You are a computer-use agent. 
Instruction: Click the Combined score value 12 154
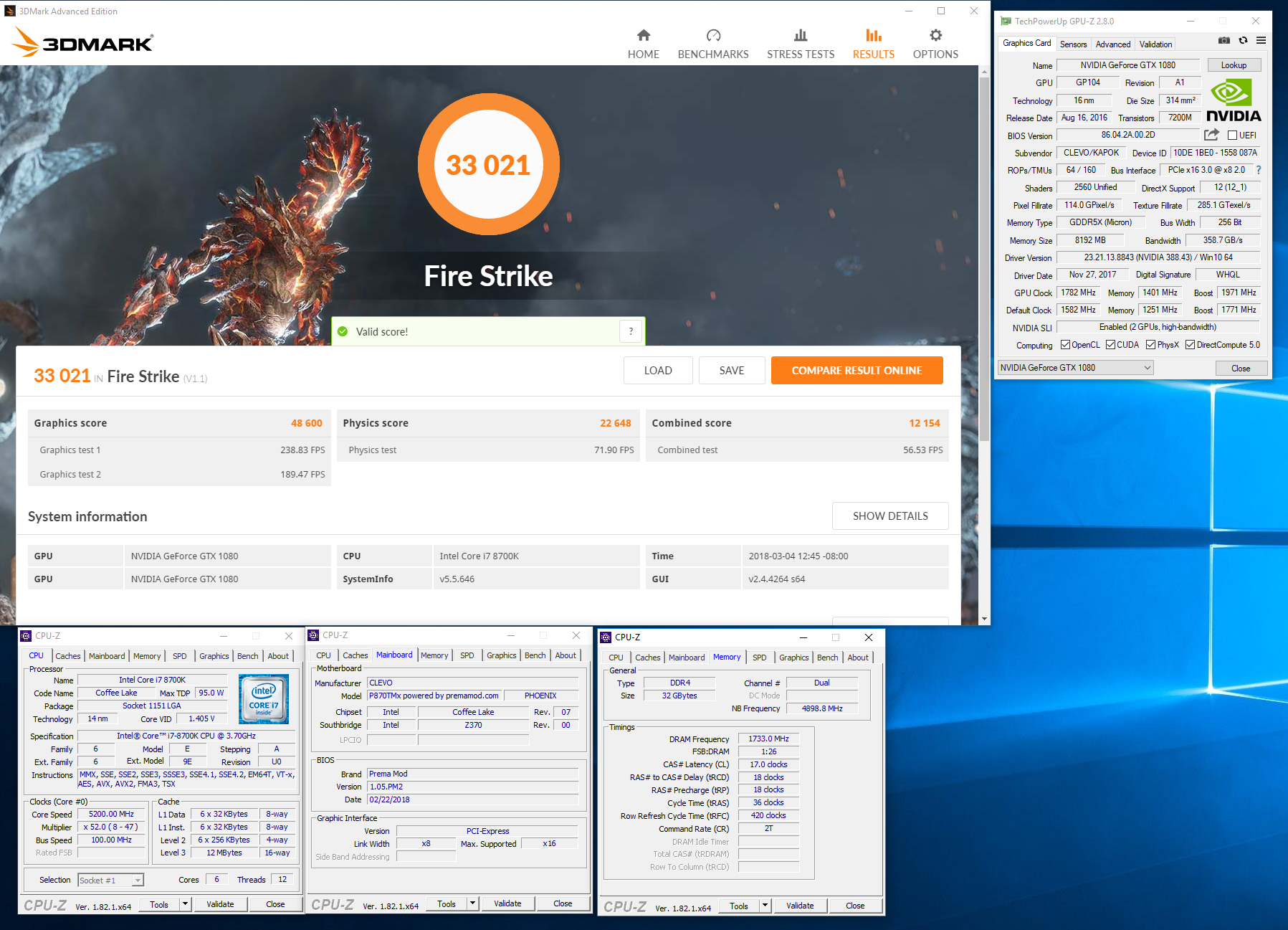point(925,423)
